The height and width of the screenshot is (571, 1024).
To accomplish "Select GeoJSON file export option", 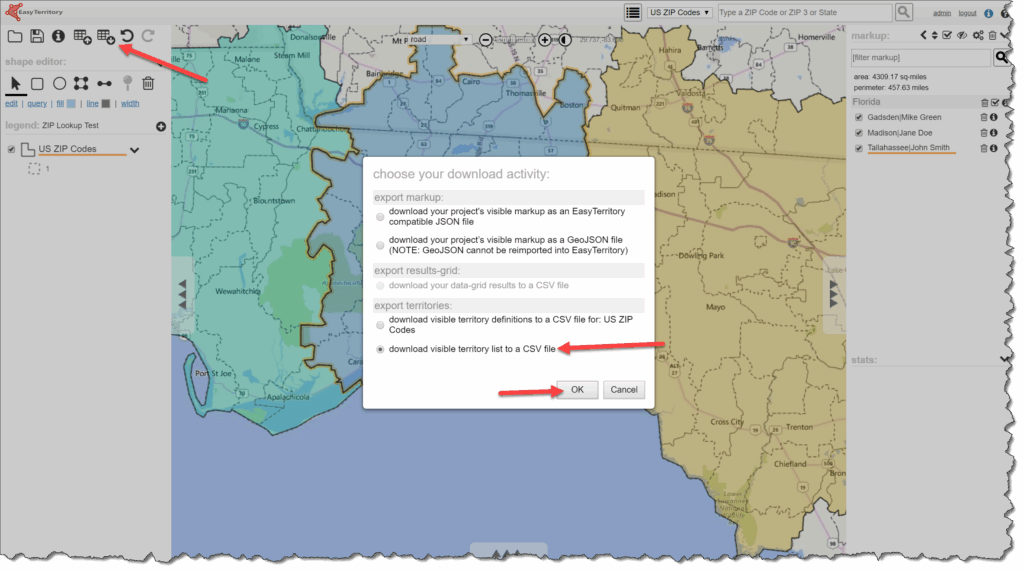I will [x=380, y=246].
